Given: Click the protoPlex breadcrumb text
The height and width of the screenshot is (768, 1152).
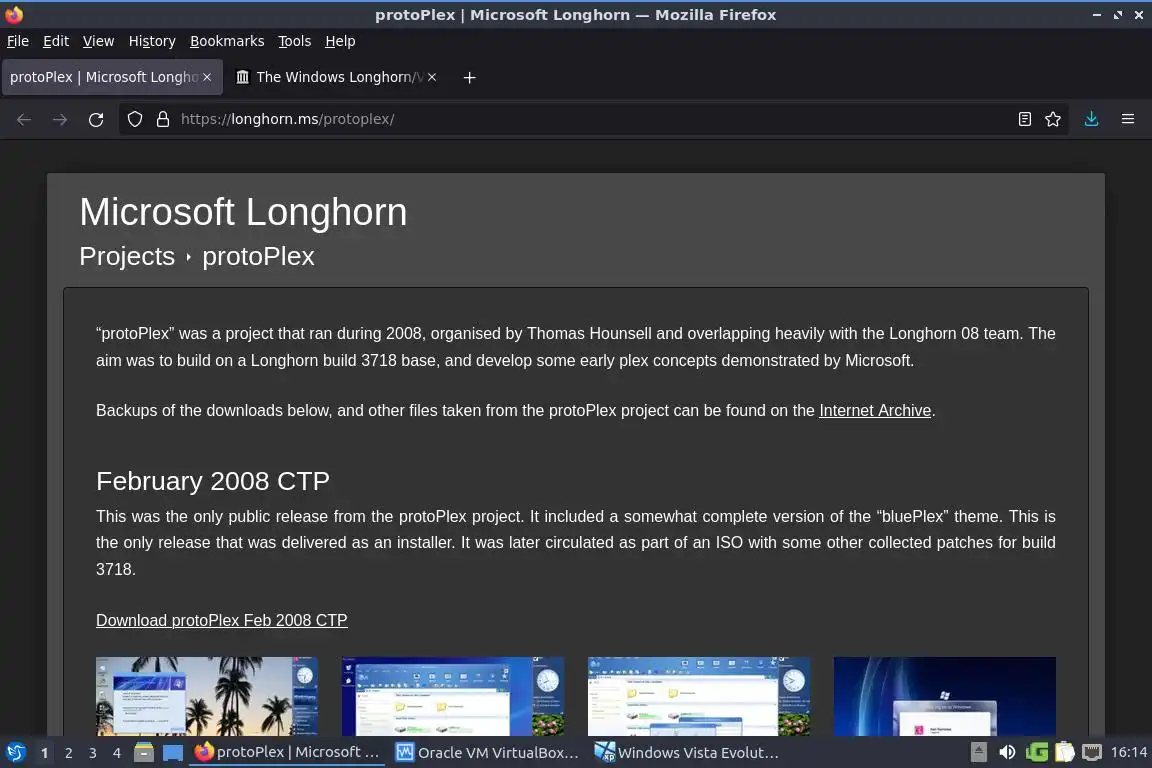Looking at the screenshot, I should coord(259,256).
